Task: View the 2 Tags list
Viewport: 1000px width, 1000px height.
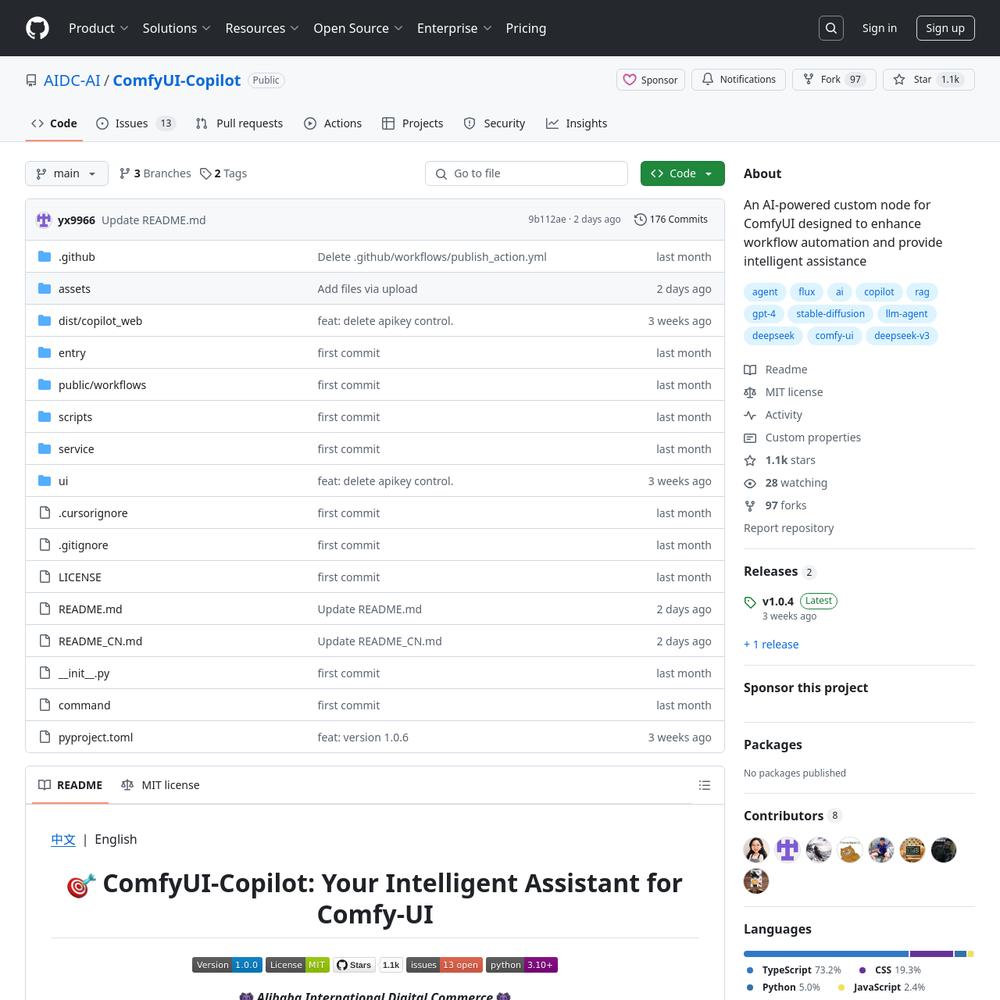Action: point(223,173)
